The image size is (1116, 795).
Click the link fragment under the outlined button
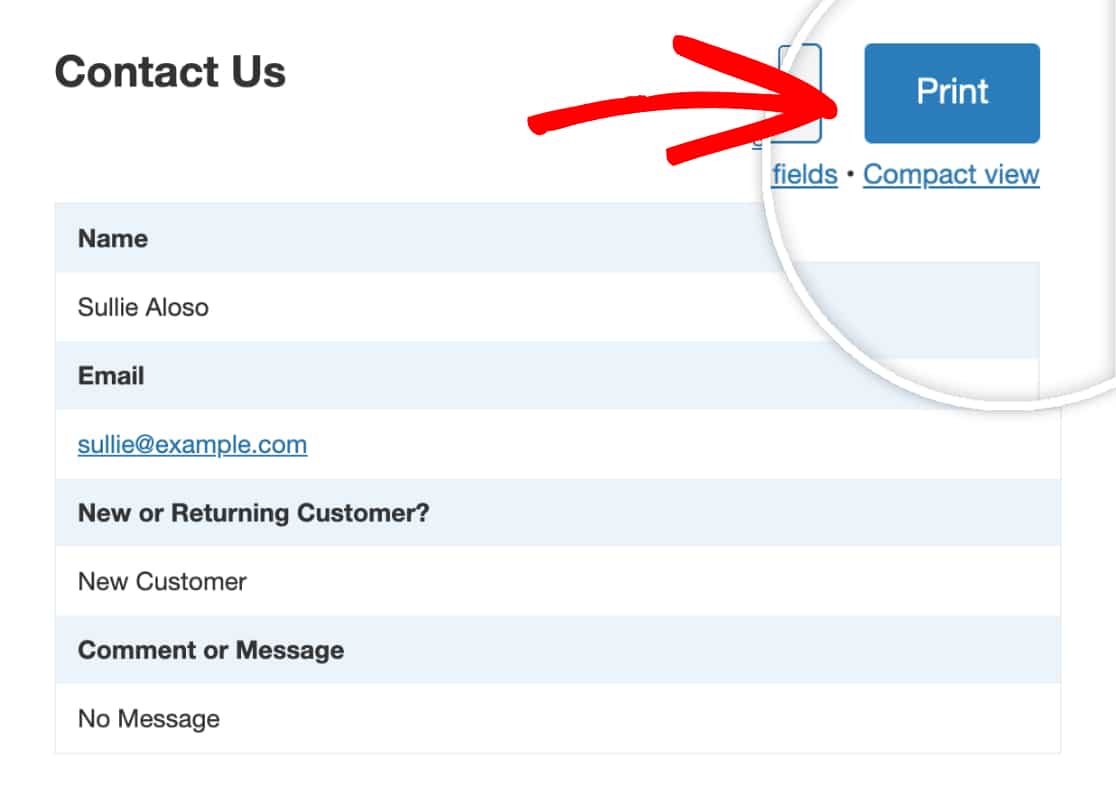click(757, 143)
